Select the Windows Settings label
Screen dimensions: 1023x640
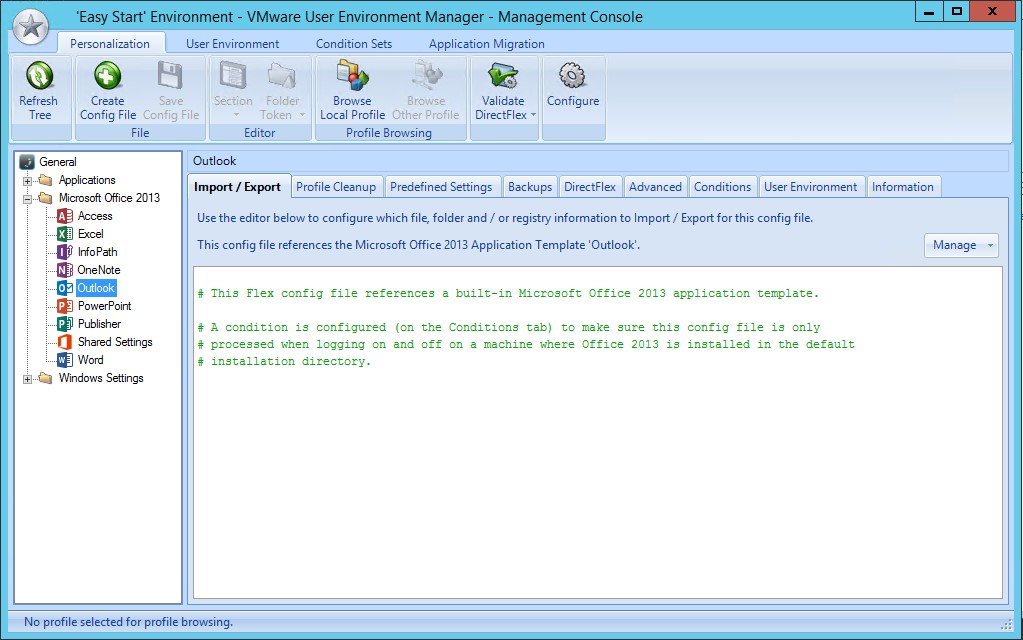(101, 378)
